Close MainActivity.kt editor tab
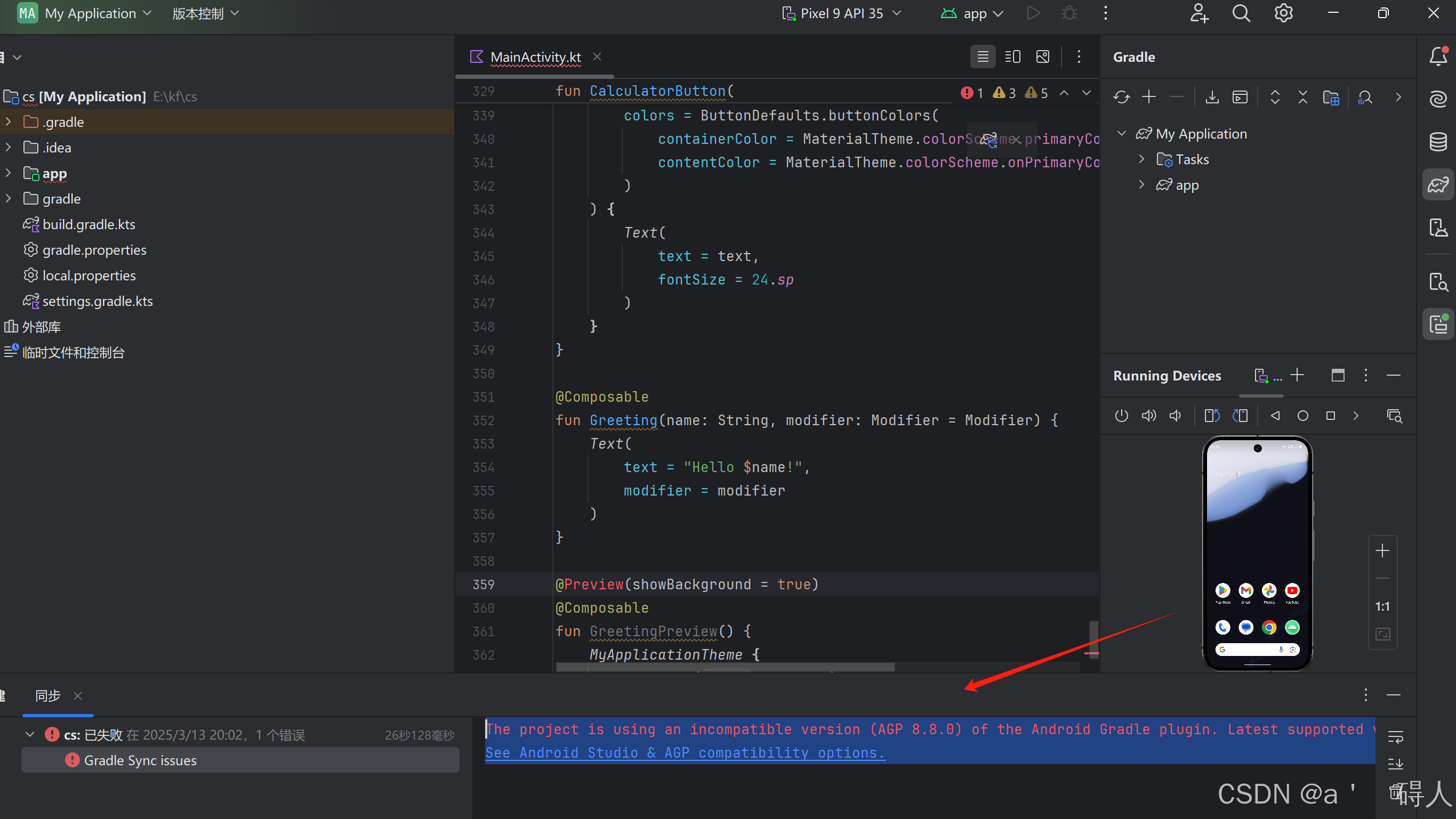 coord(597,56)
